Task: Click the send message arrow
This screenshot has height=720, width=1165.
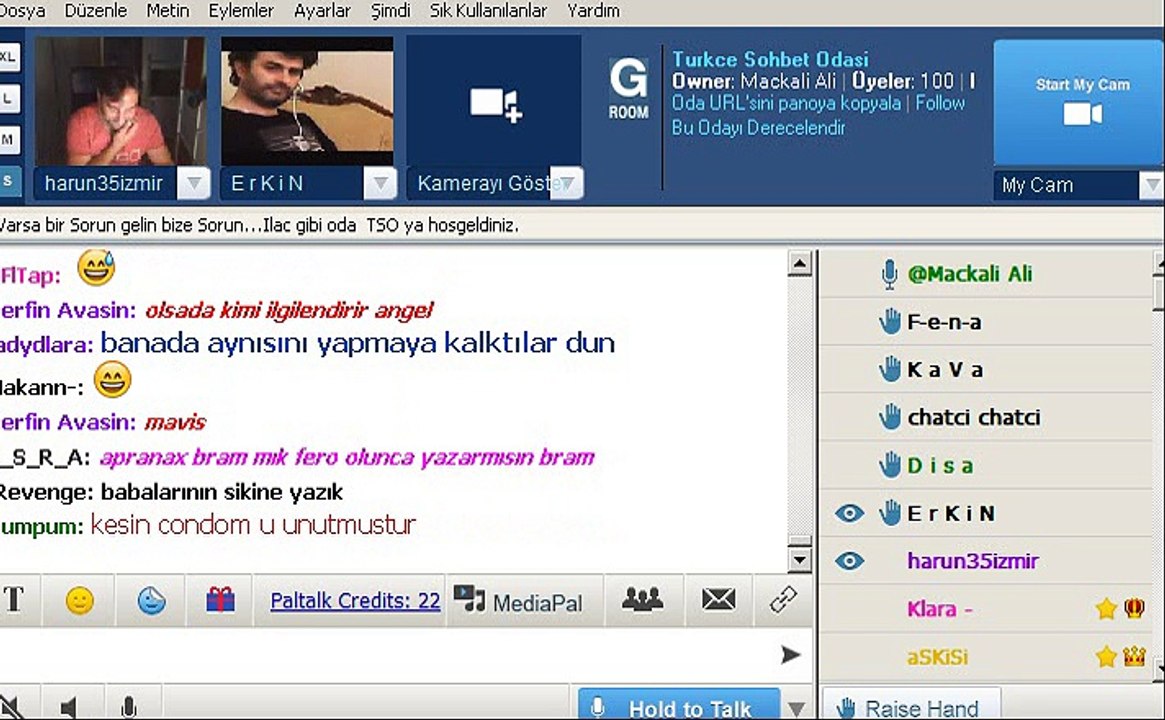Action: click(791, 655)
